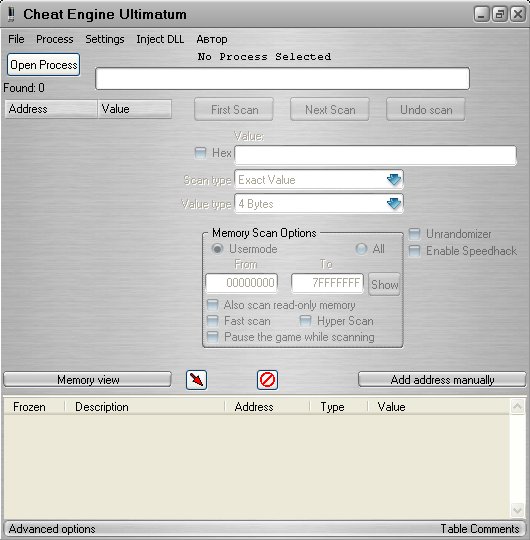Click the address table scroll down arrow

pos(517,509)
